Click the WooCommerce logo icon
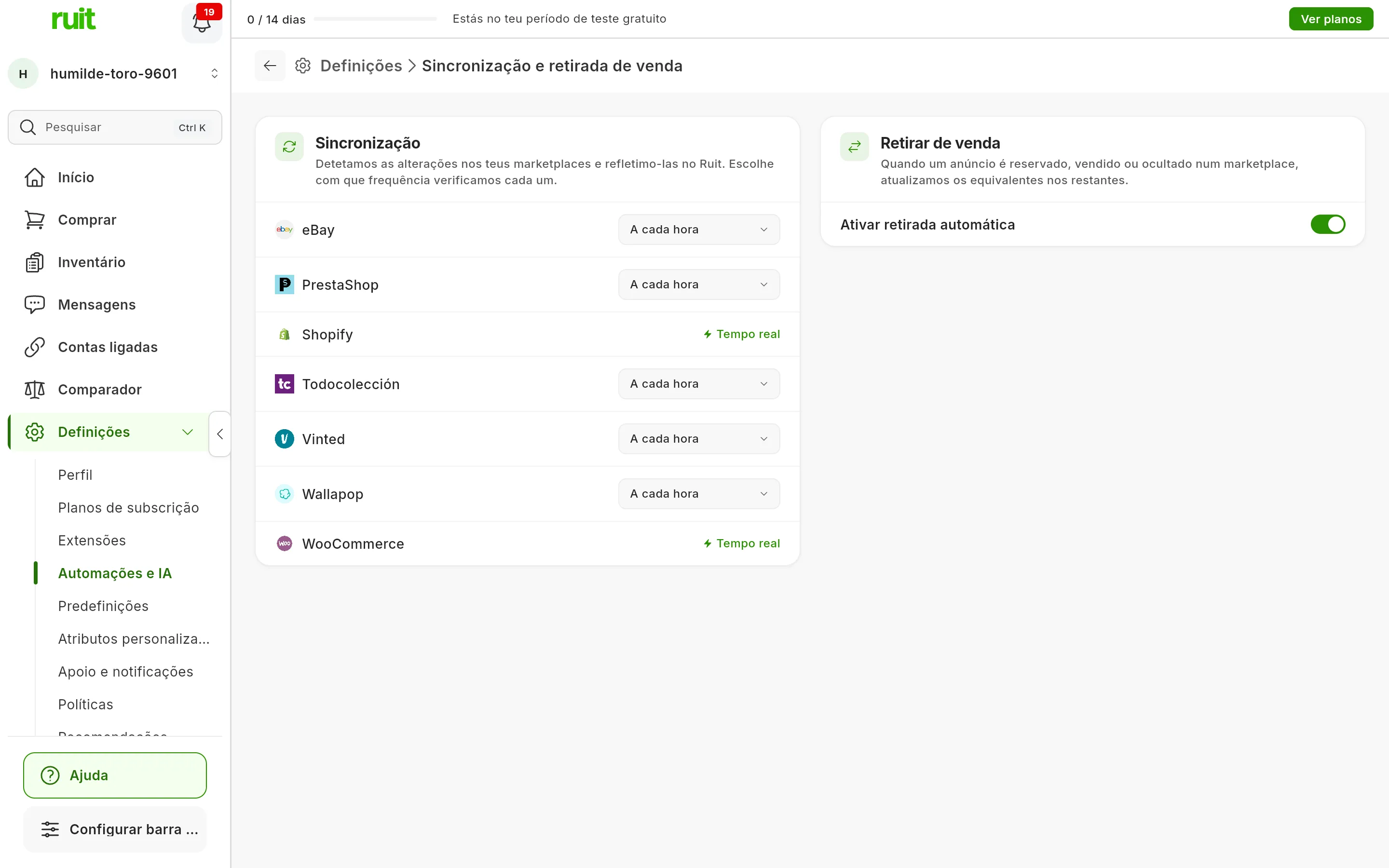This screenshot has height=868, width=1389. point(285,543)
